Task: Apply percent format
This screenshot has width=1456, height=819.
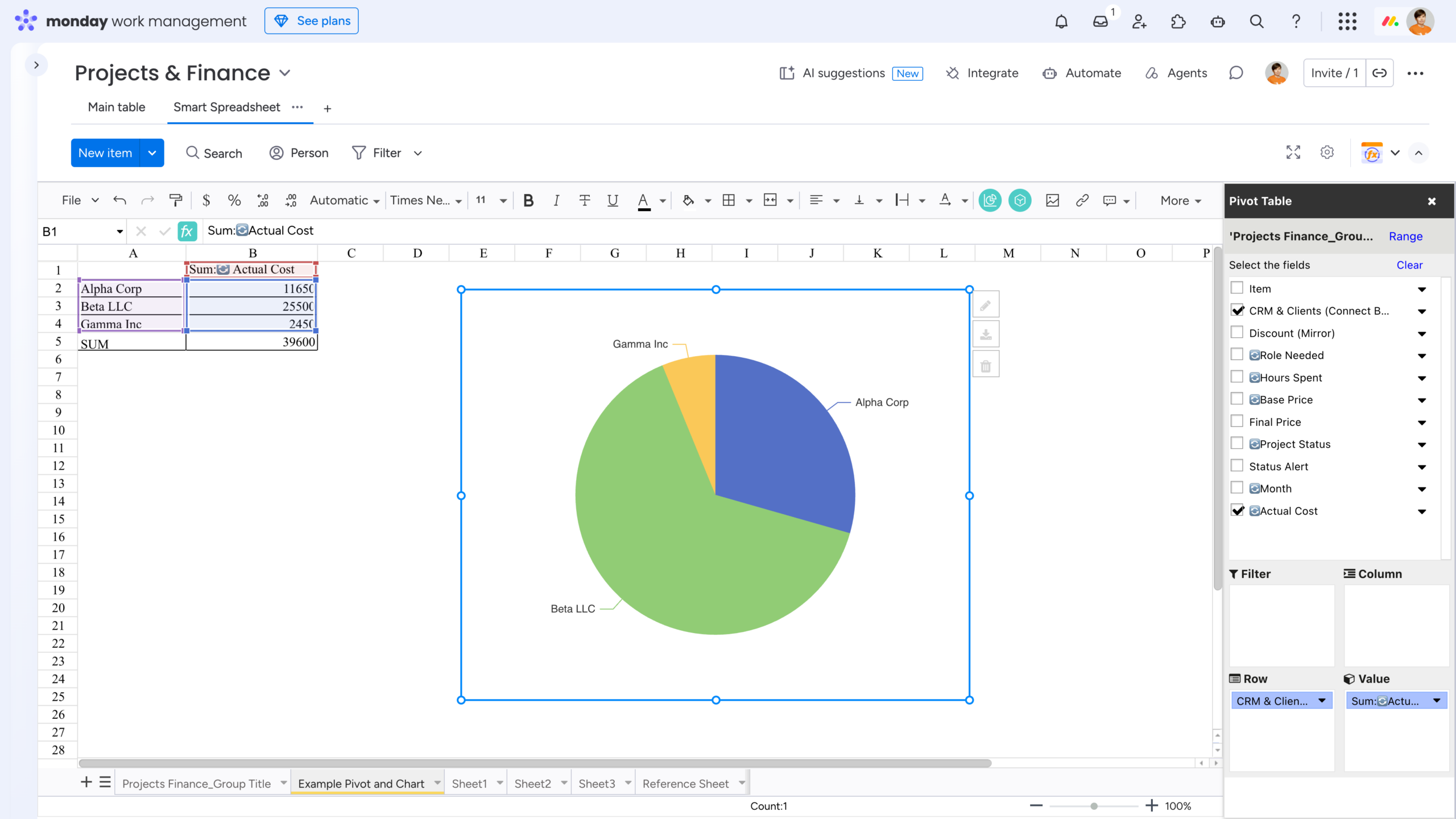Action: point(234,200)
